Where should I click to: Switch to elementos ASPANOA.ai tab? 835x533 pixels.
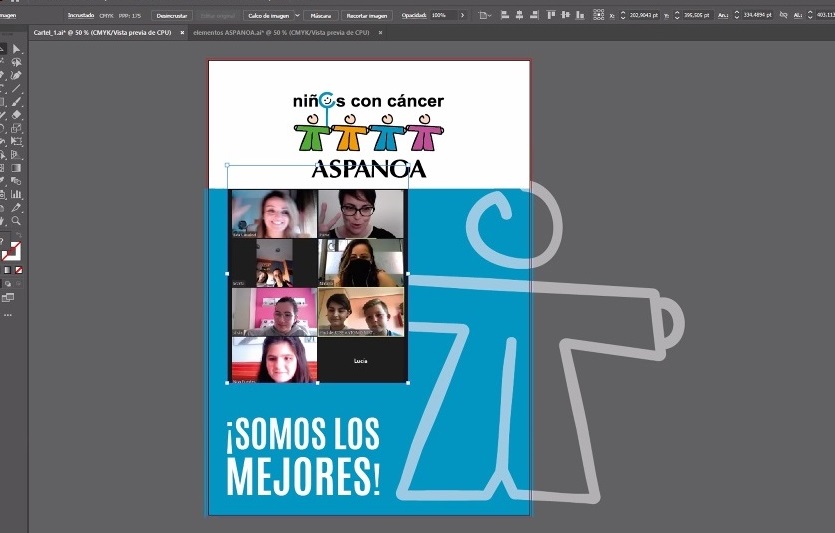(281, 32)
